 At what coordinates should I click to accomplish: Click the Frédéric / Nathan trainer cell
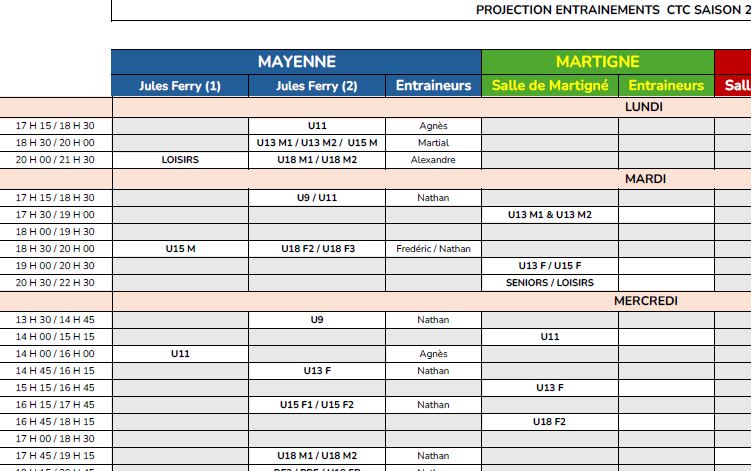(x=433, y=249)
